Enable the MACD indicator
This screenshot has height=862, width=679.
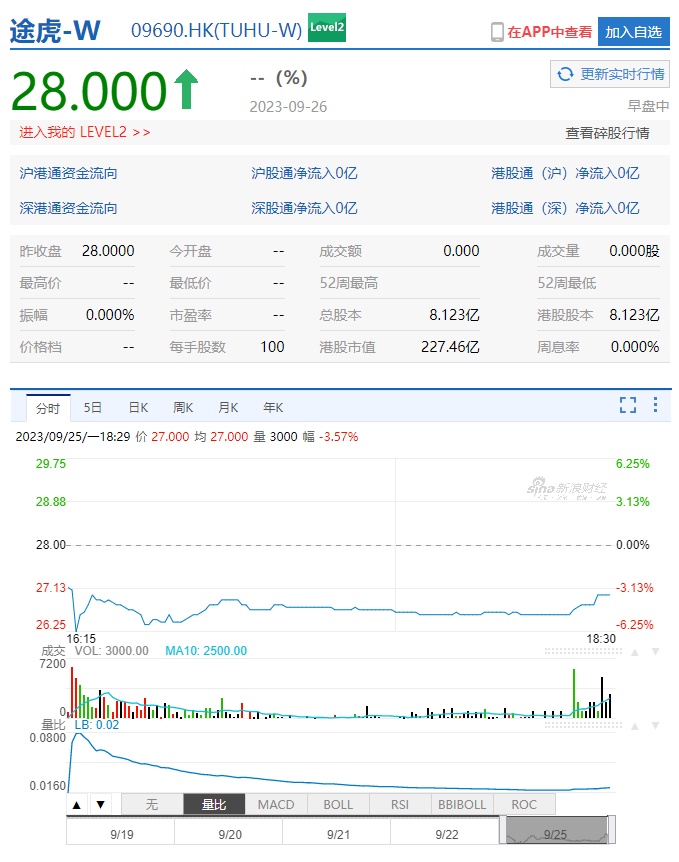pyautogui.click(x=276, y=804)
